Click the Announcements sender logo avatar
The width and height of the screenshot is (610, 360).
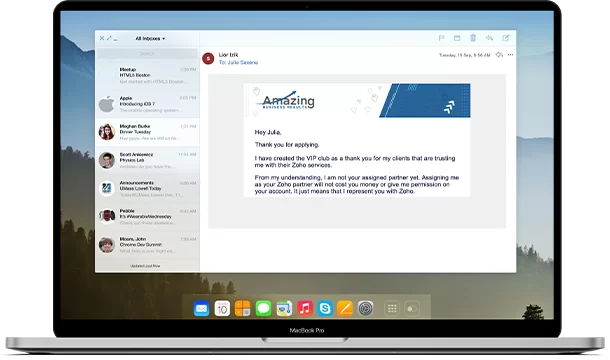[107, 188]
